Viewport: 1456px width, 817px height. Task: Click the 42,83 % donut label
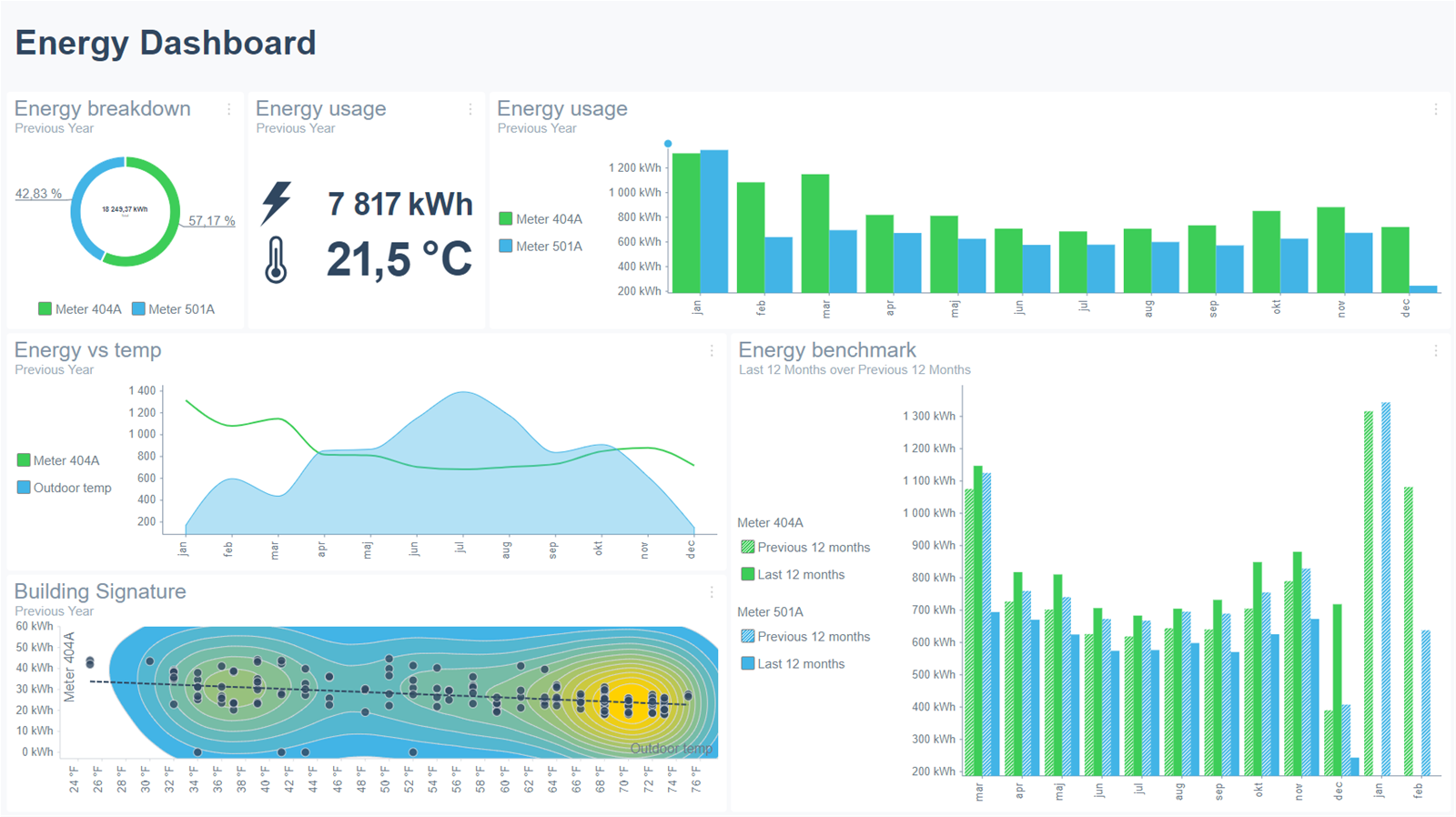38,194
